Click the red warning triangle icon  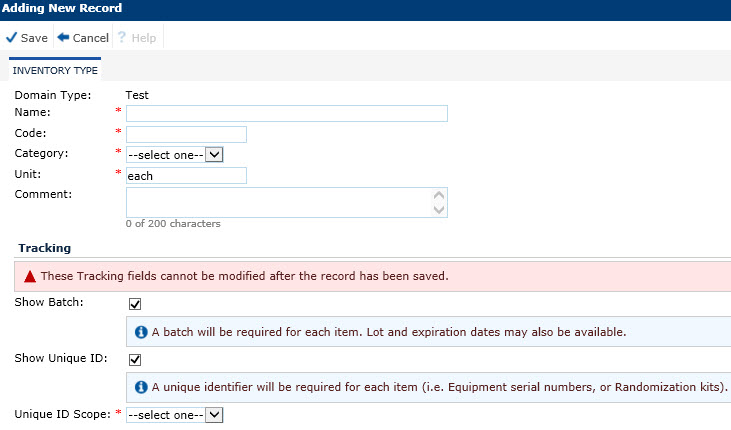(30, 276)
